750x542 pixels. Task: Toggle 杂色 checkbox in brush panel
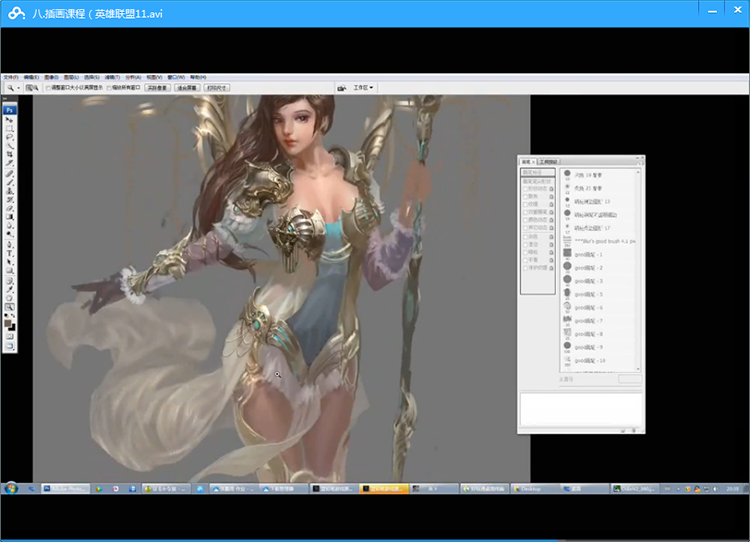[525, 236]
